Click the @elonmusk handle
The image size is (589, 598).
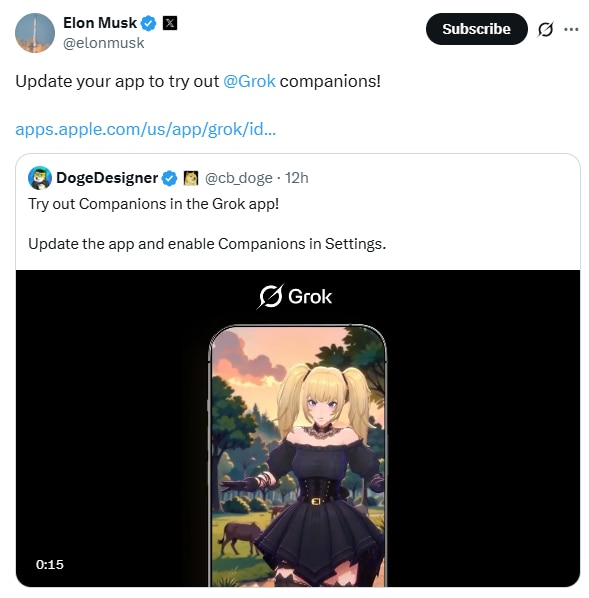[x=104, y=43]
